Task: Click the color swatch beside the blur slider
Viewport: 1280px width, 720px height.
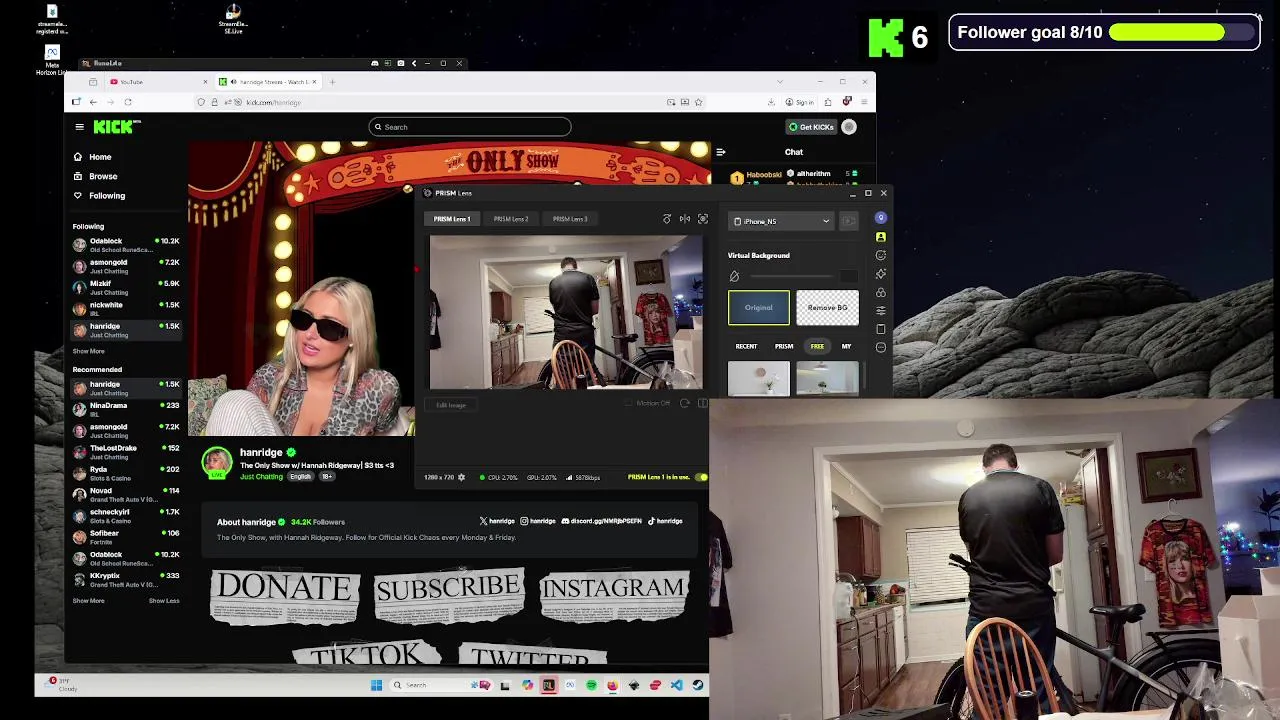Action: click(x=849, y=277)
